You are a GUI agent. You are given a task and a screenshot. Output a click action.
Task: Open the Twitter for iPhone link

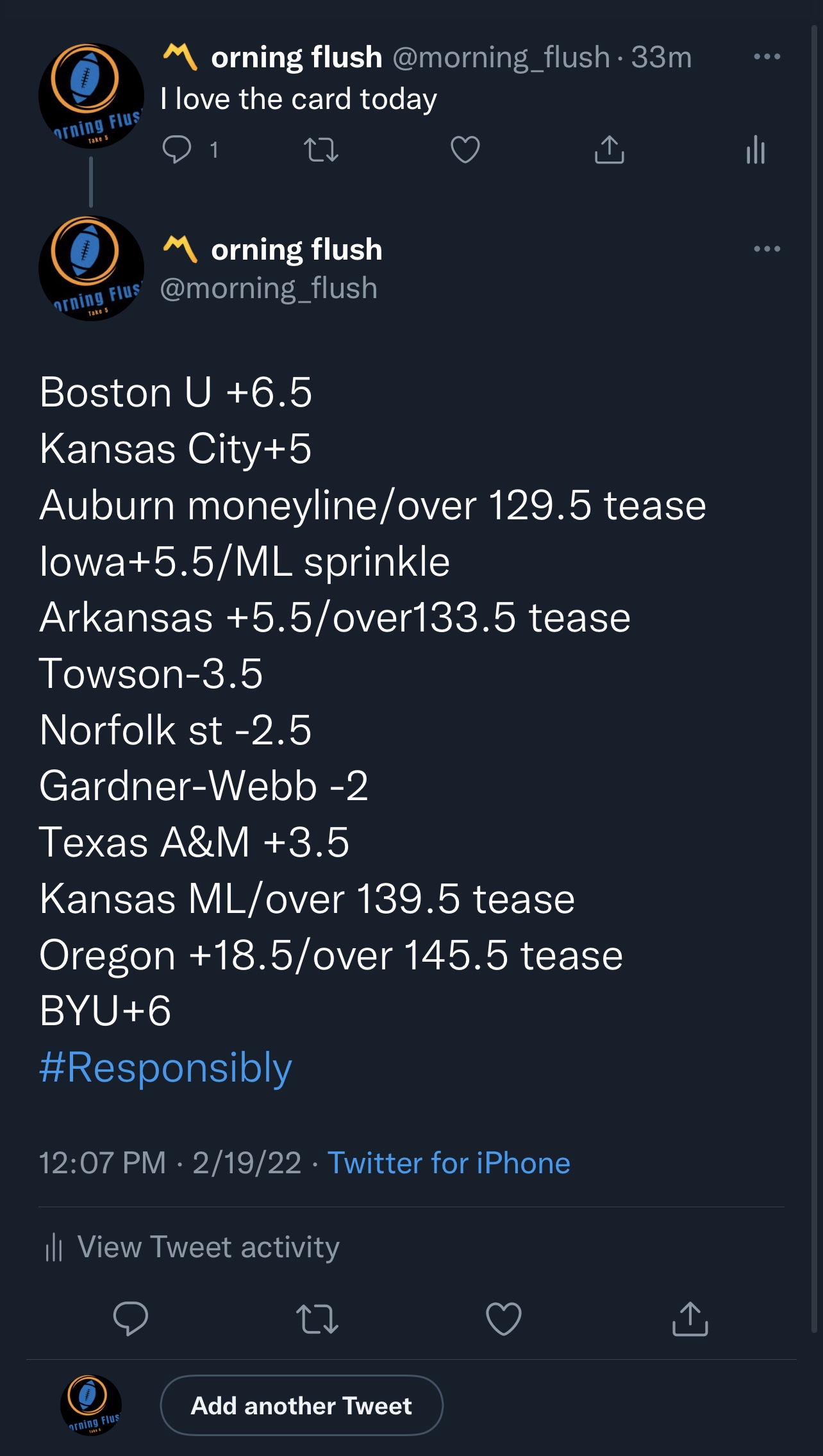click(x=449, y=1163)
